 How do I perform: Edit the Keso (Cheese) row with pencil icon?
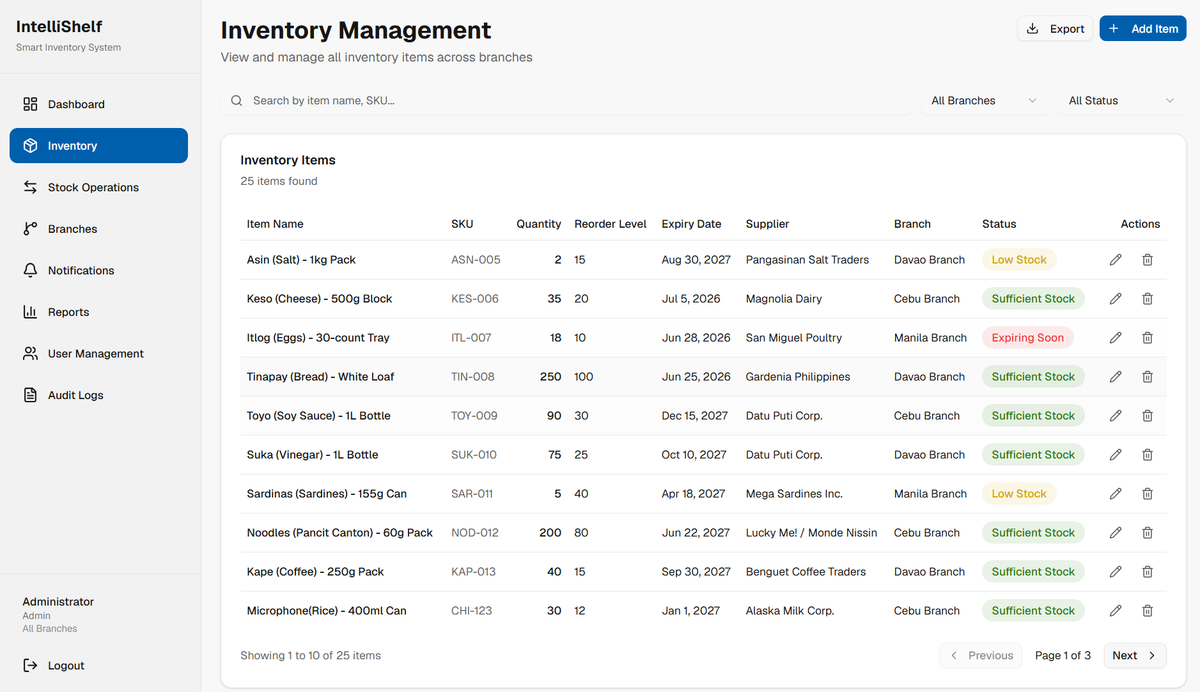1116,299
